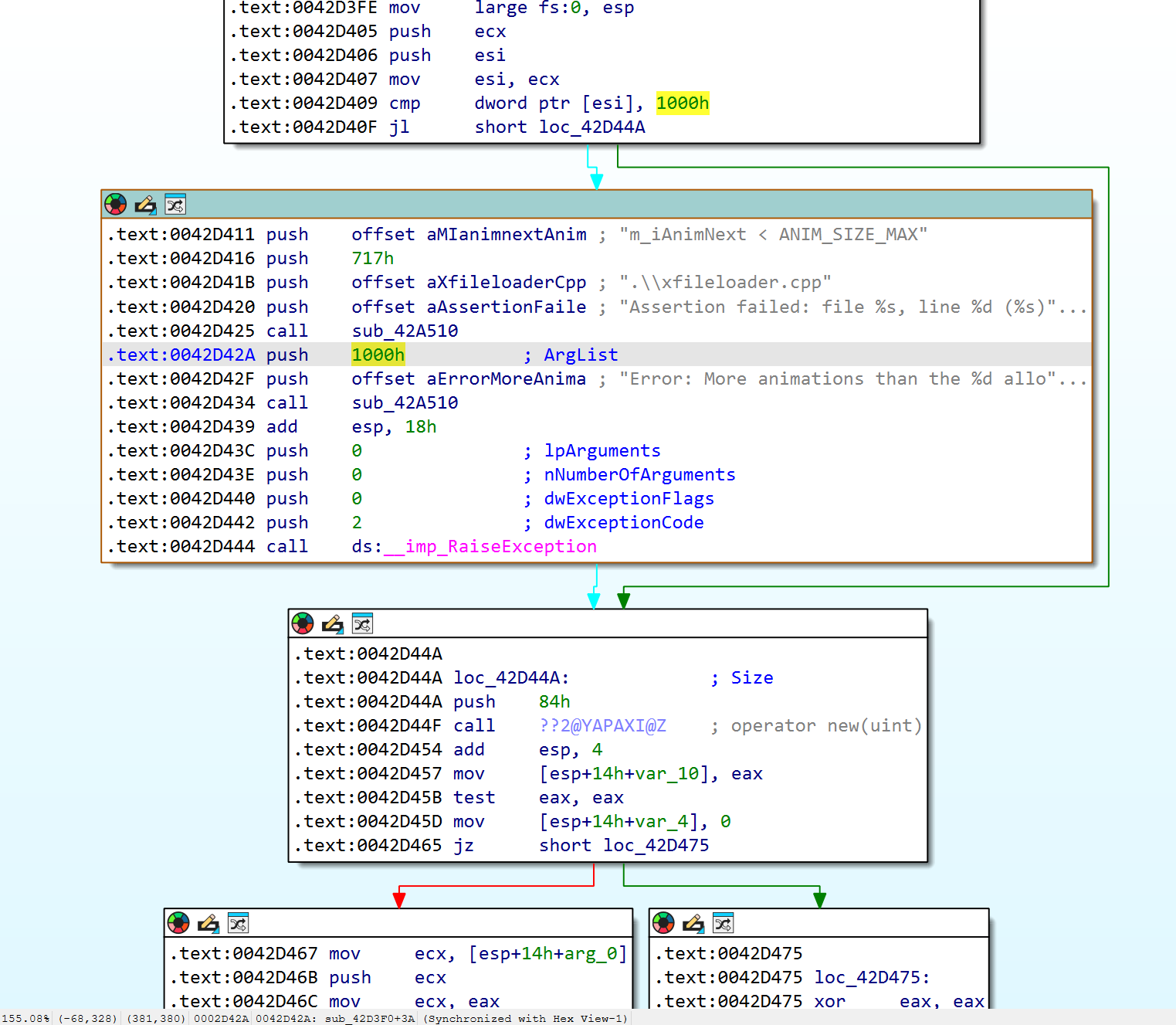Click the pencil edit icon on the teal-header block
This screenshot has width=1176, height=1025.
(145, 205)
